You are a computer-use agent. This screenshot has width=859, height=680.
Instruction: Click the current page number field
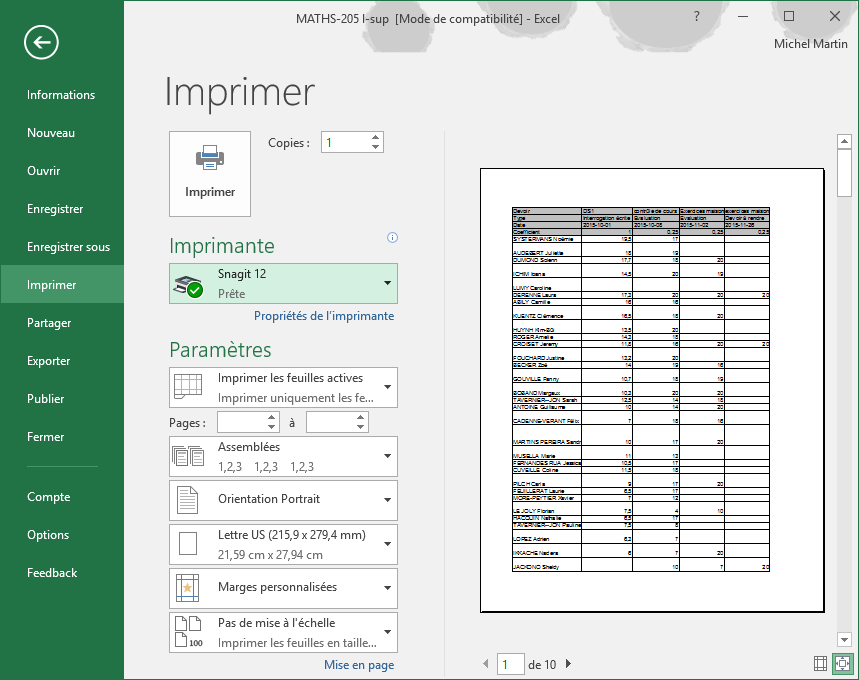[511, 664]
